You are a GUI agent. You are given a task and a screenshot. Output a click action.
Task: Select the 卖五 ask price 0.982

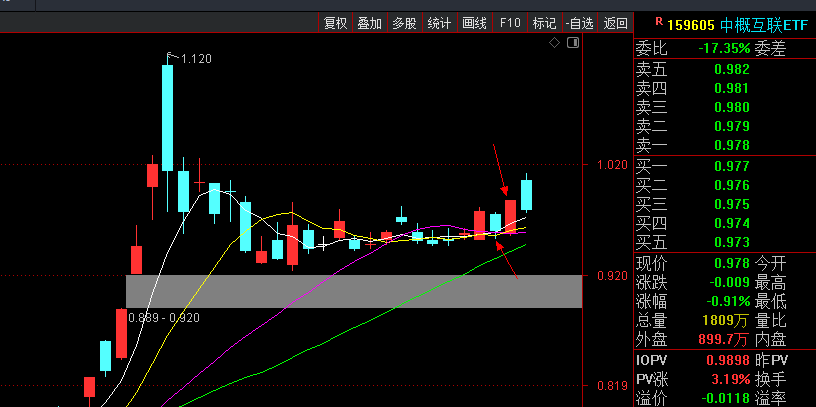732,69
